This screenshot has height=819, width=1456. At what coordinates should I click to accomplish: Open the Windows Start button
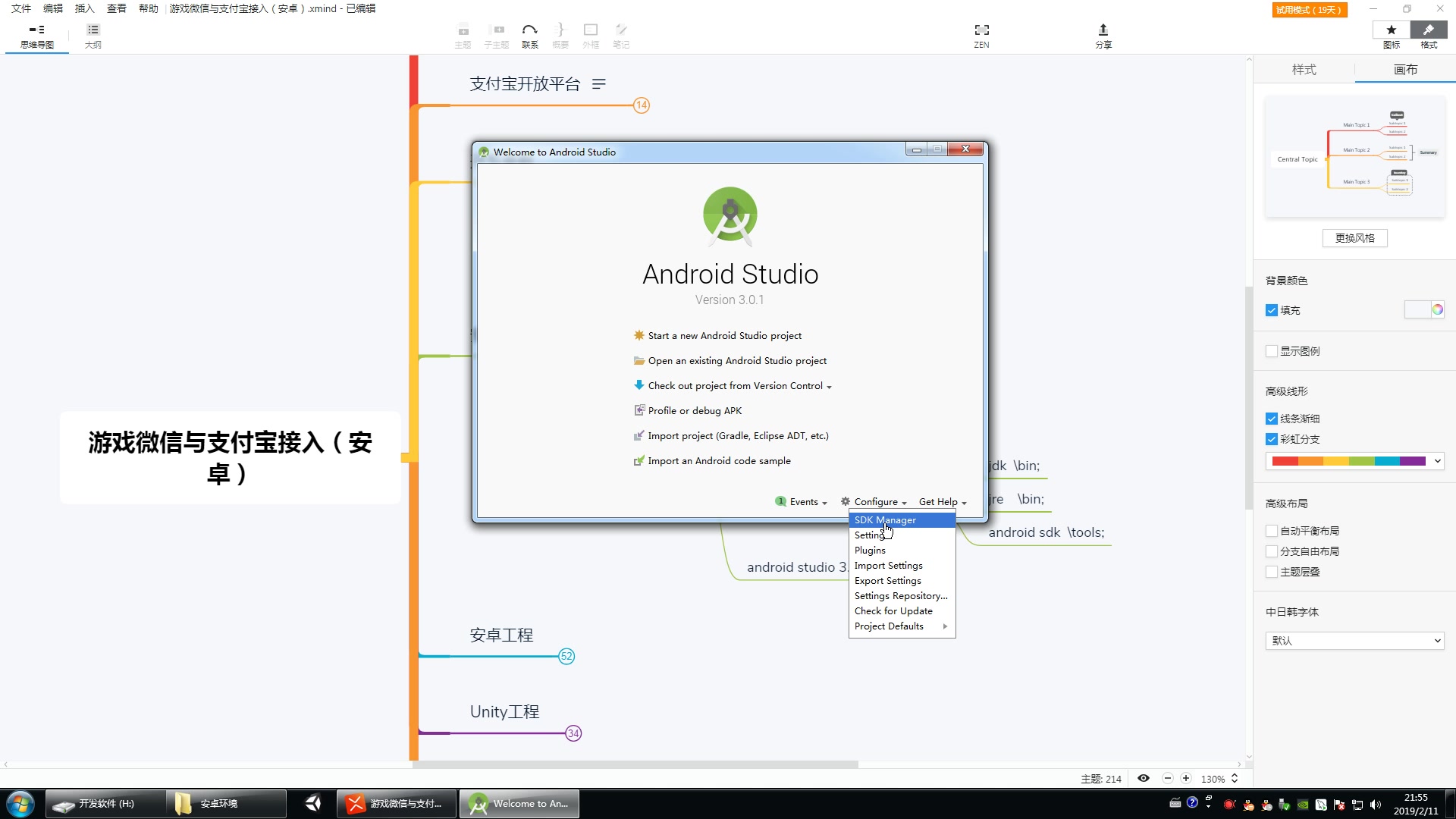coord(20,804)
